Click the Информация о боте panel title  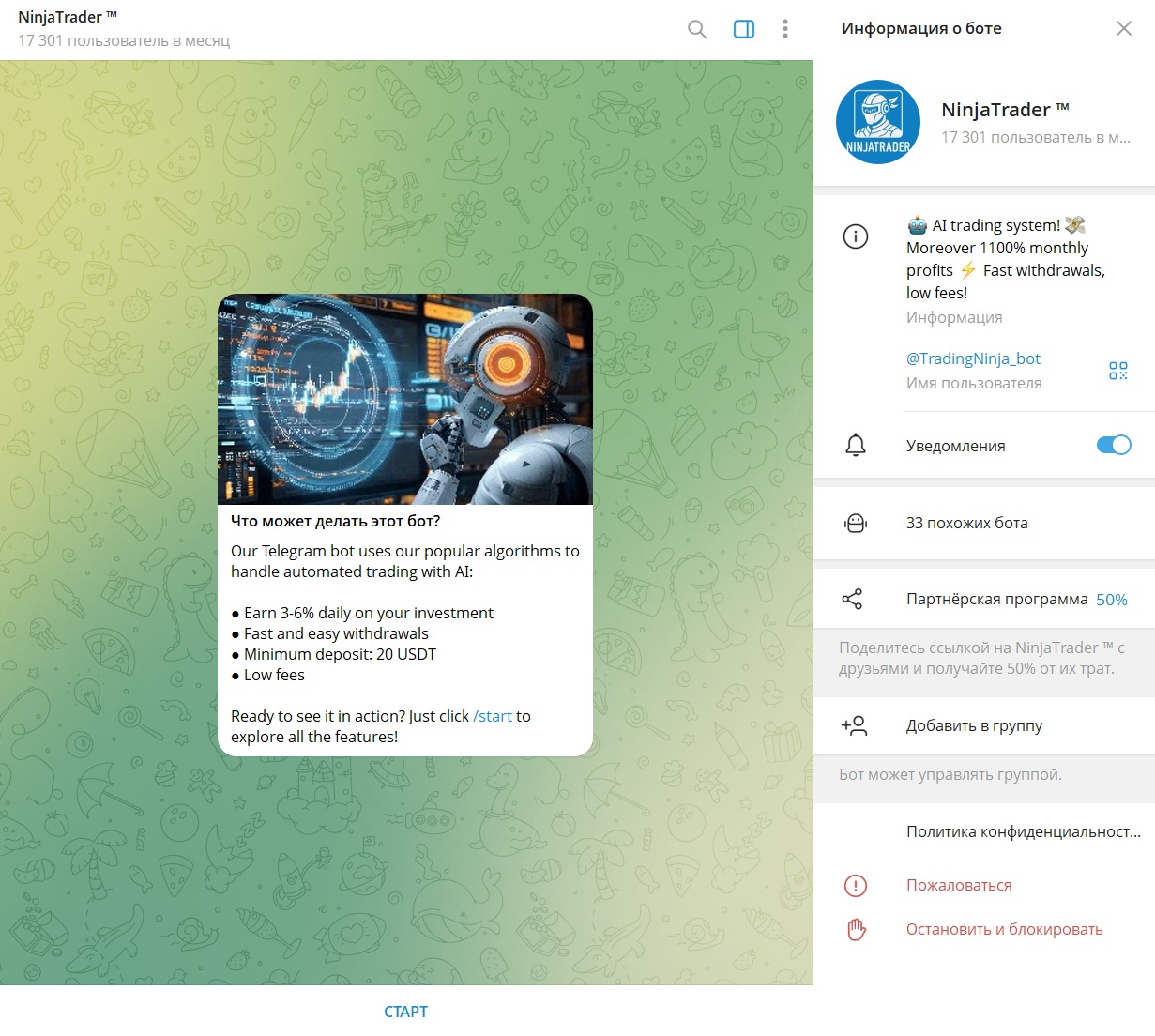coord(921,28)
